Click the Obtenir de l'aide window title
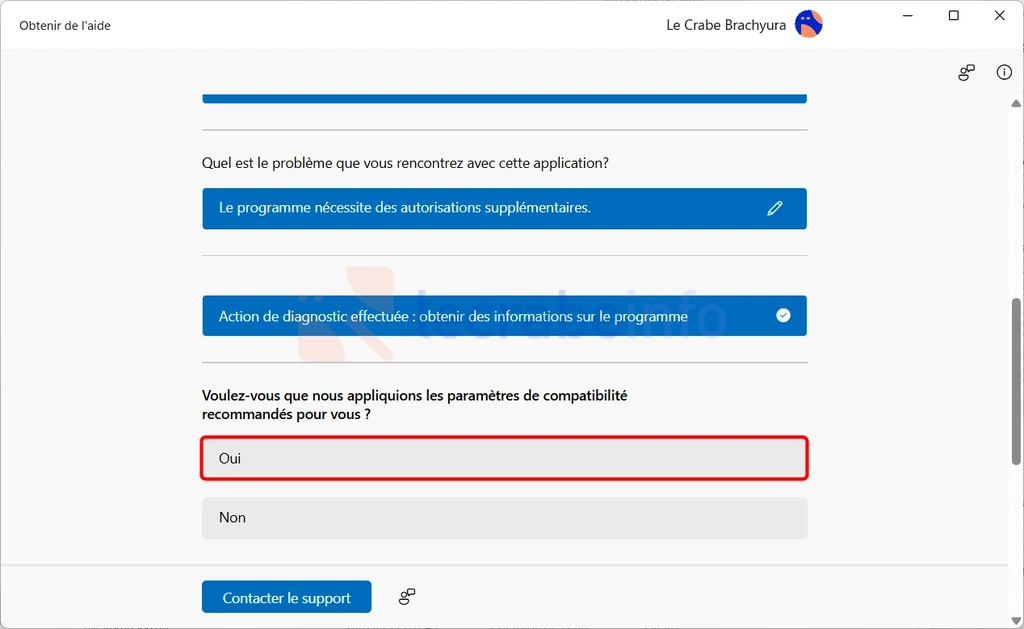The width and height of the screenshot is (1024, 629). point(65,25)
